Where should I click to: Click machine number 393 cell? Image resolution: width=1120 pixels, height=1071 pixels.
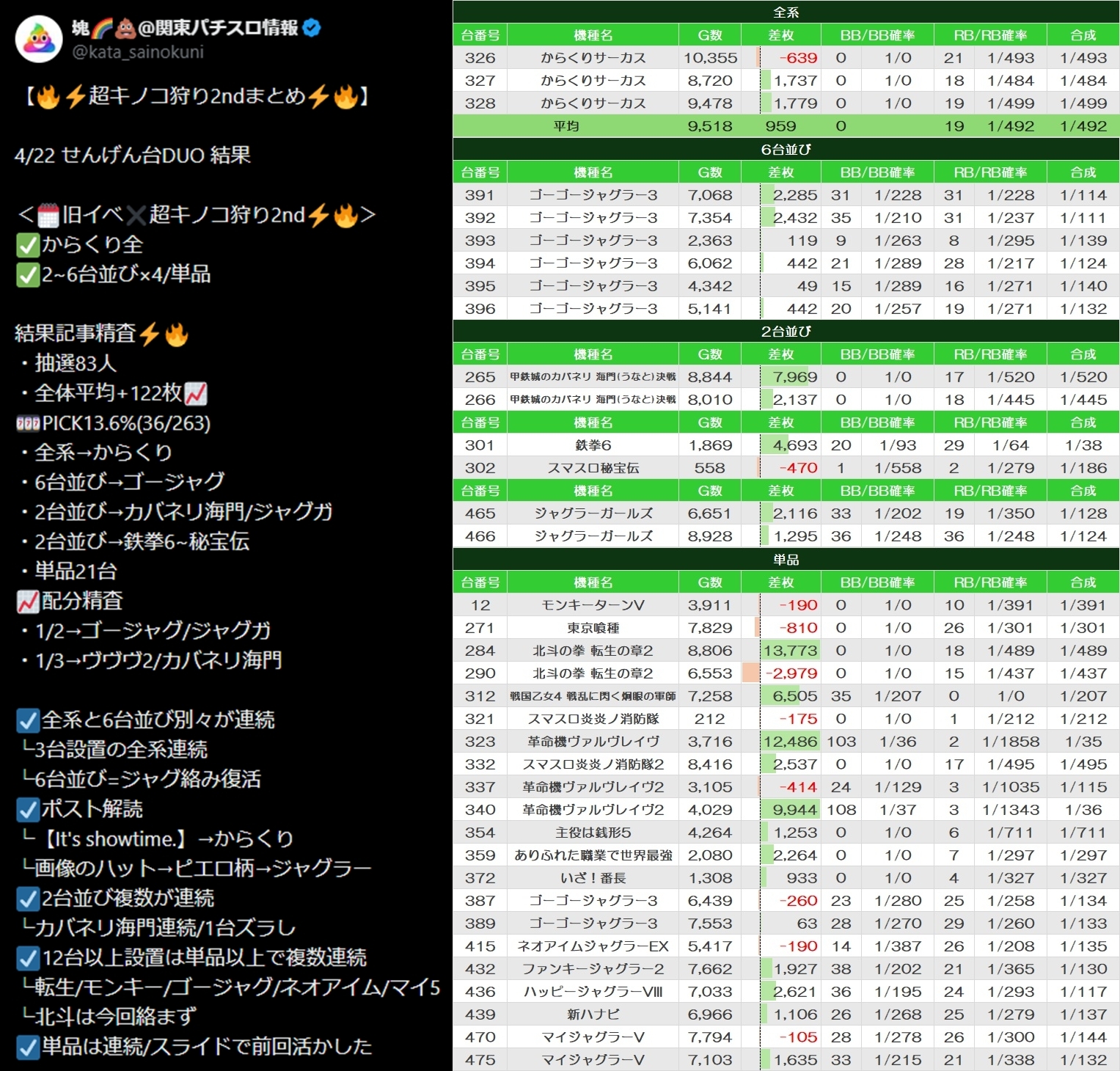tap(480, 241)
